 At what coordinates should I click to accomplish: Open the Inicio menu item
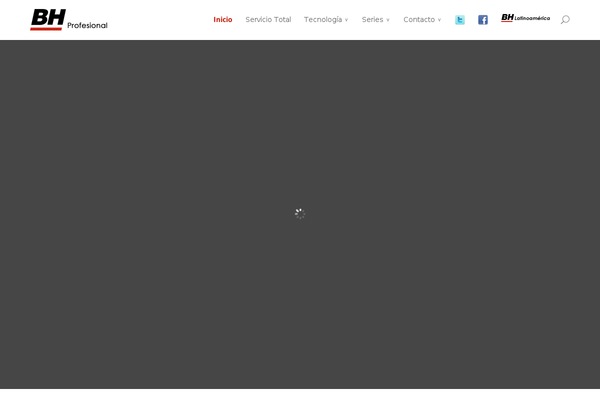pos(223,20)
